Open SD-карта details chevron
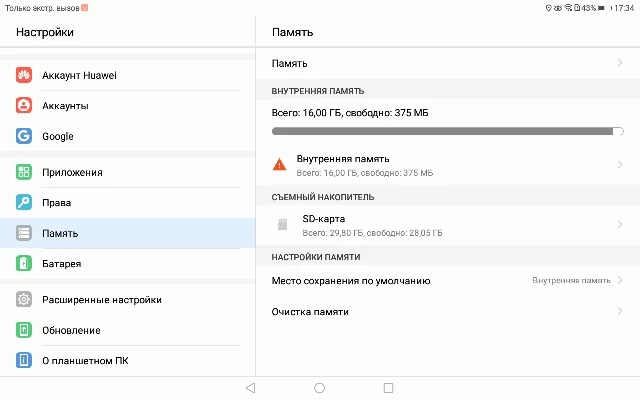Screen dimensions: 640x400 620,225
